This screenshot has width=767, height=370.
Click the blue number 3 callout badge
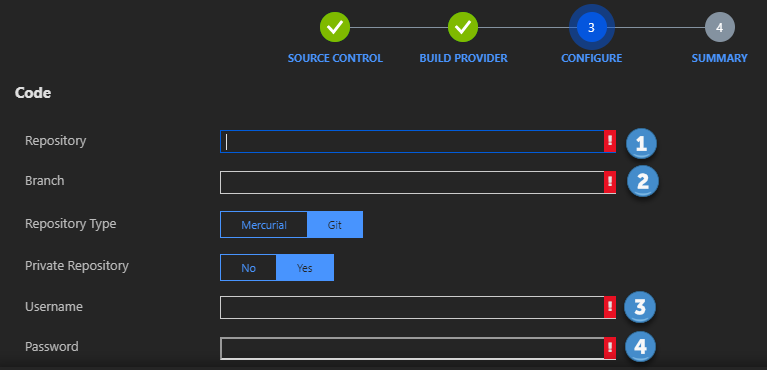pos(639,307)
